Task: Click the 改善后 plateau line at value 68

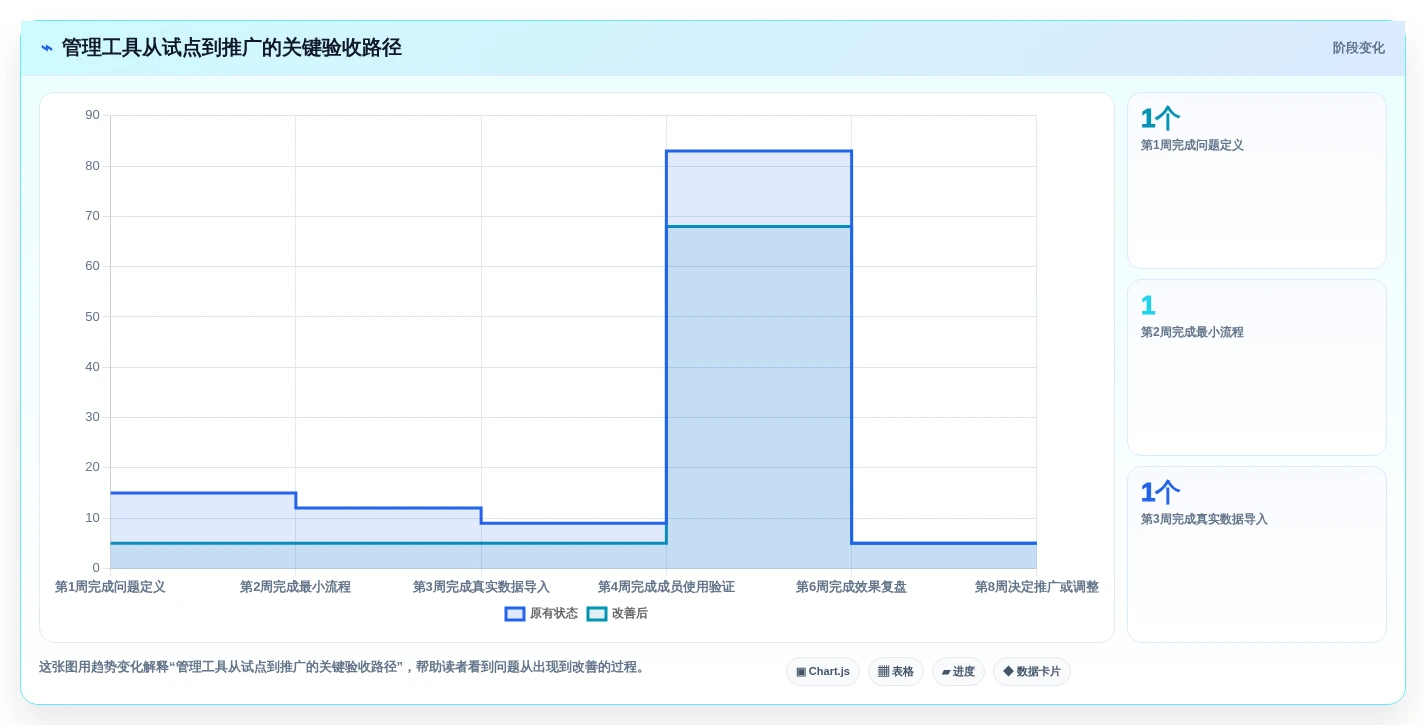Action: click(x=759, y=226)
